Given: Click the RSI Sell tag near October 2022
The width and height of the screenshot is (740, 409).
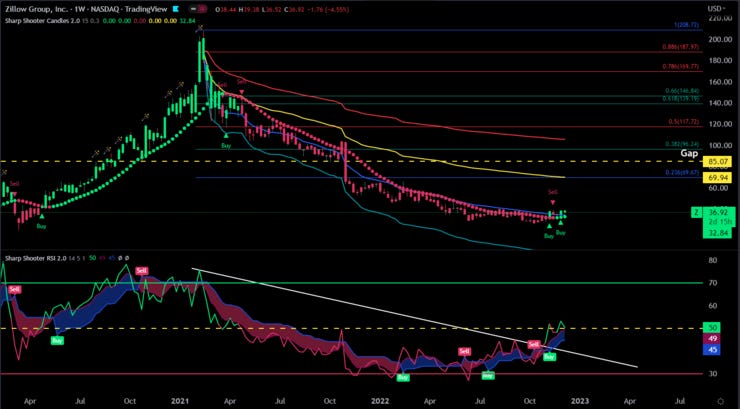Looking at the screenshot, I should (533, 344).
